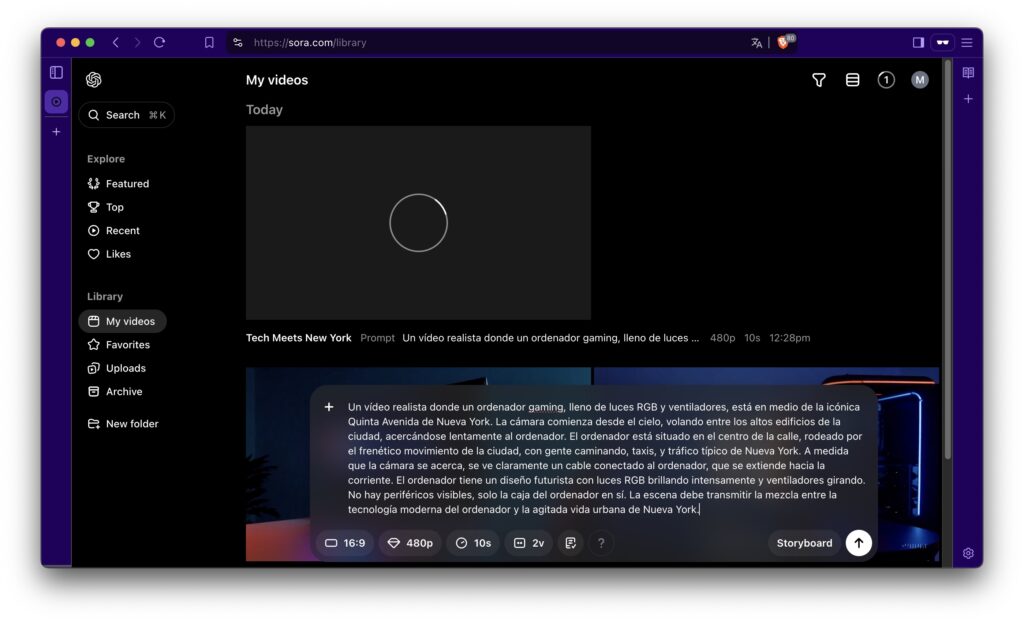Toggle browser sidebar panel icon

[57, 73]
